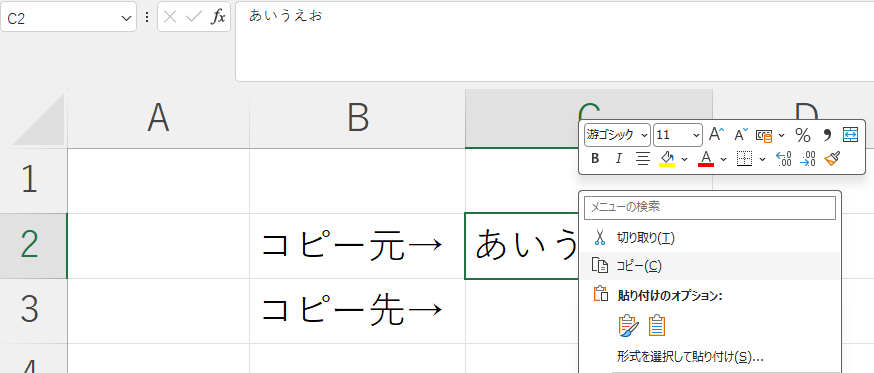
Task: Click the 貼り付けのオプション: heading
Action: [671, 296]
